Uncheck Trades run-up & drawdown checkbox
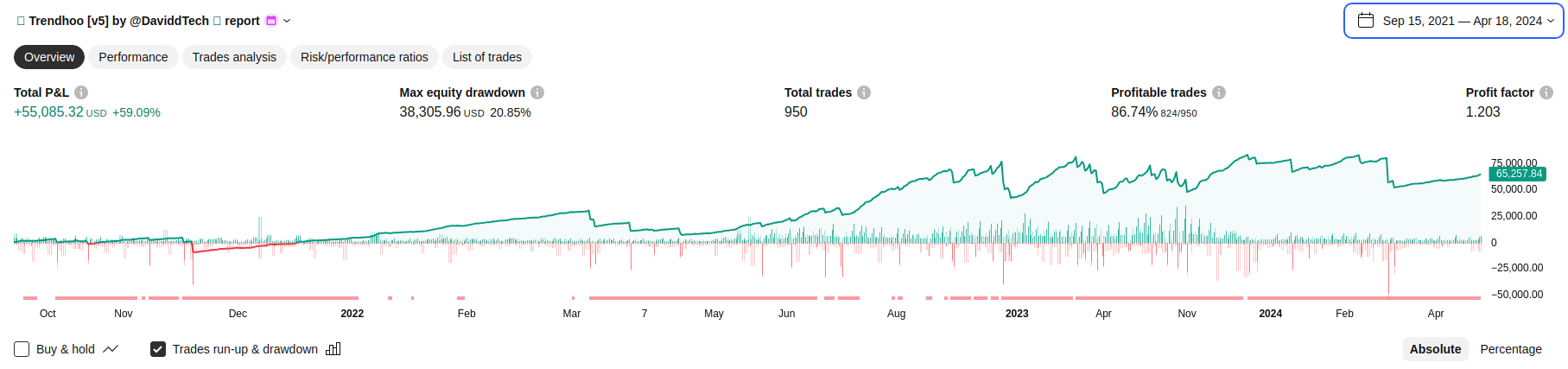This screenshot has width=1568, height=369. point(158,349)
